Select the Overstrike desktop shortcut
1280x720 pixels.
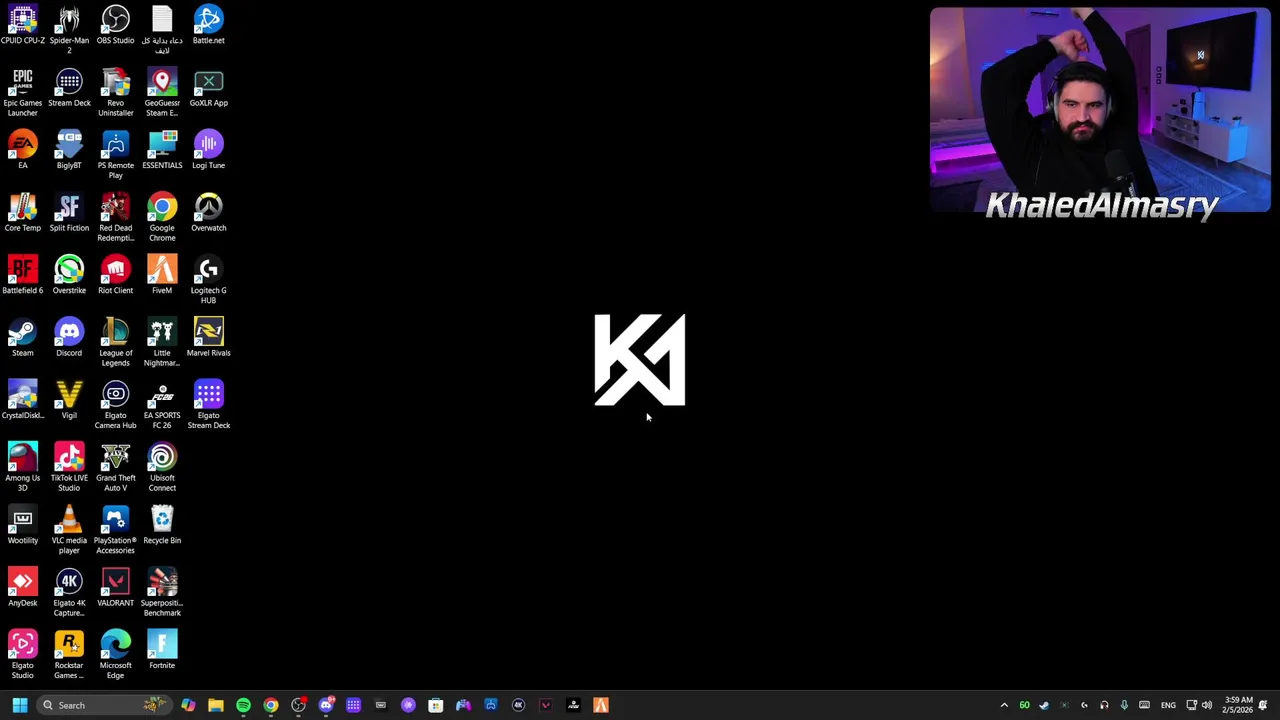(69, 276)
